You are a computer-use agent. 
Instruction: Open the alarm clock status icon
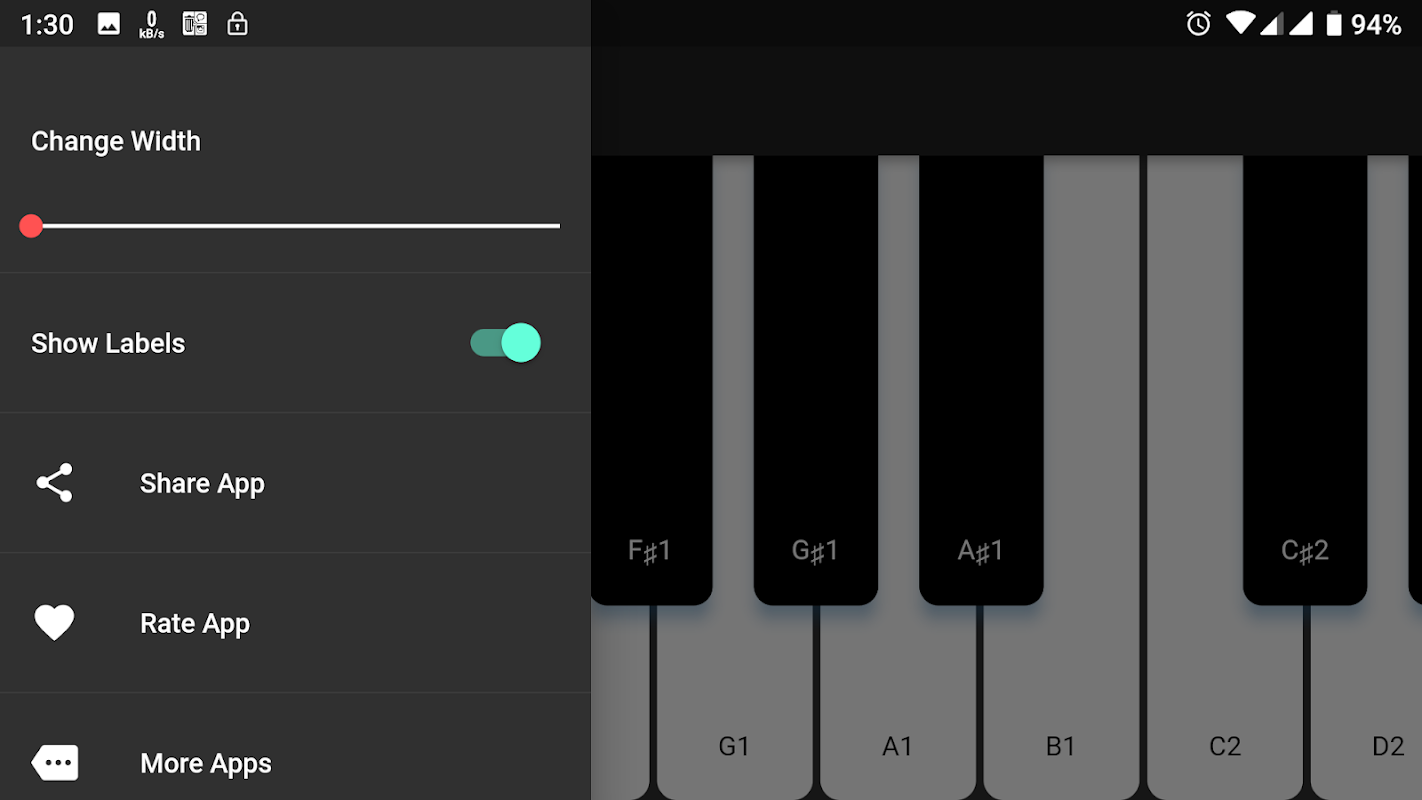1198,24
